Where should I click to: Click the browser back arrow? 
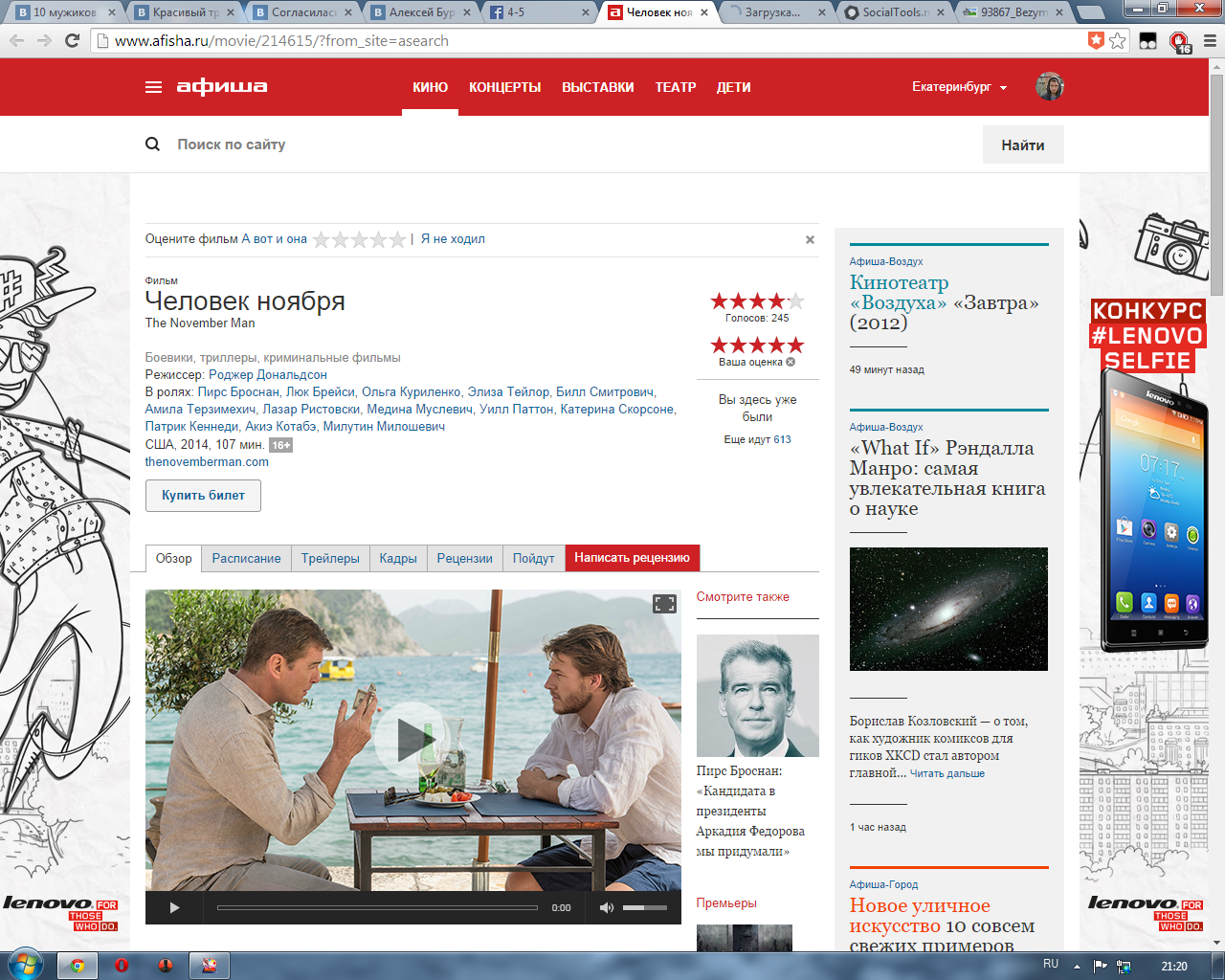pos(16,41)
